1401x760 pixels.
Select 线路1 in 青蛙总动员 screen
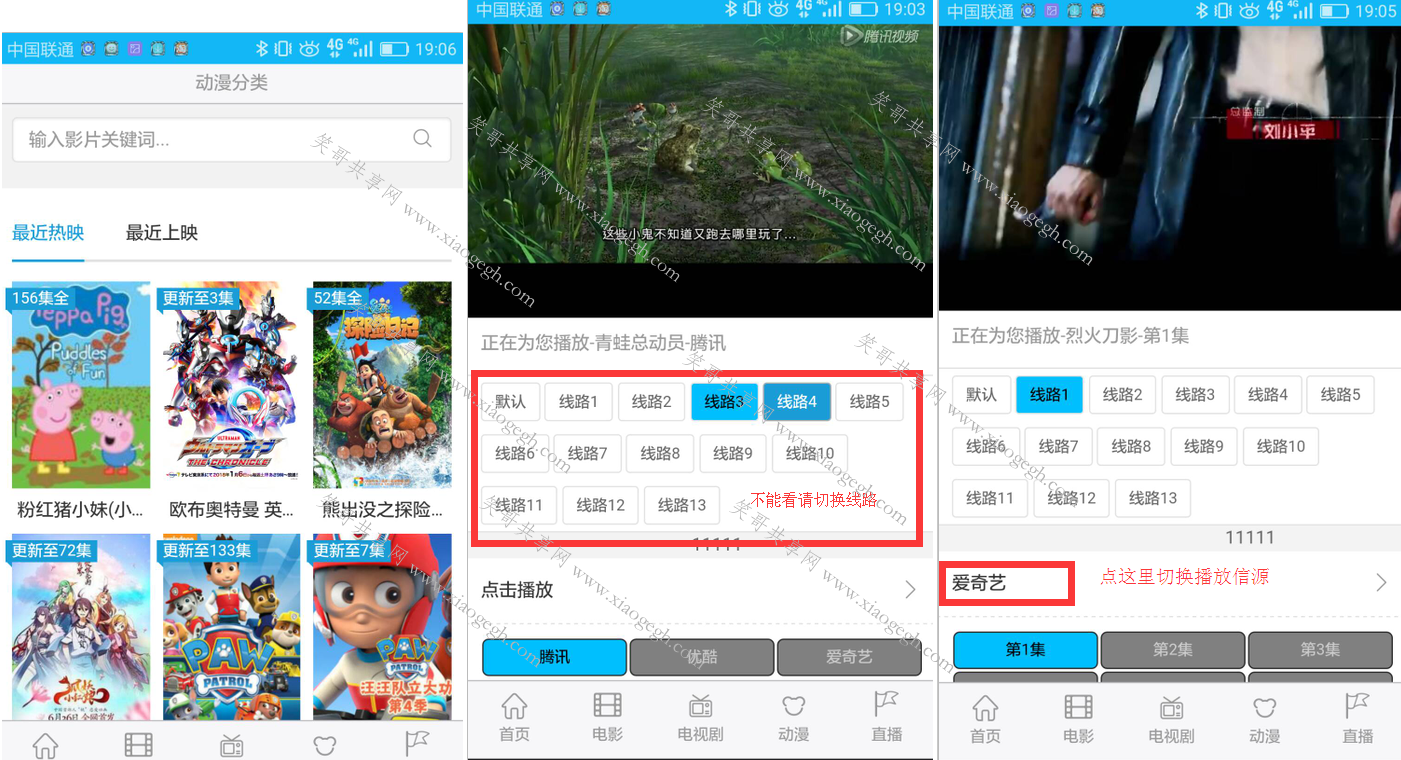pyautogui.click(x=579, y=402)
